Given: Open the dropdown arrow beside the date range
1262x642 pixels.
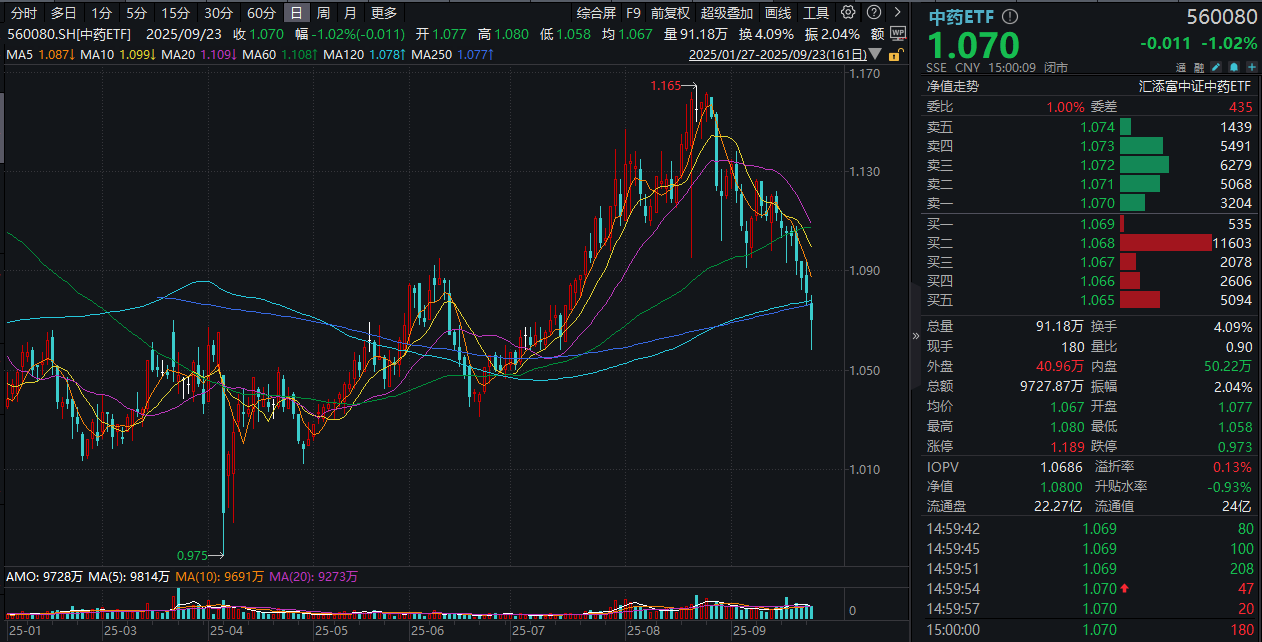Looking at the screenshot, I should (875, 54).
